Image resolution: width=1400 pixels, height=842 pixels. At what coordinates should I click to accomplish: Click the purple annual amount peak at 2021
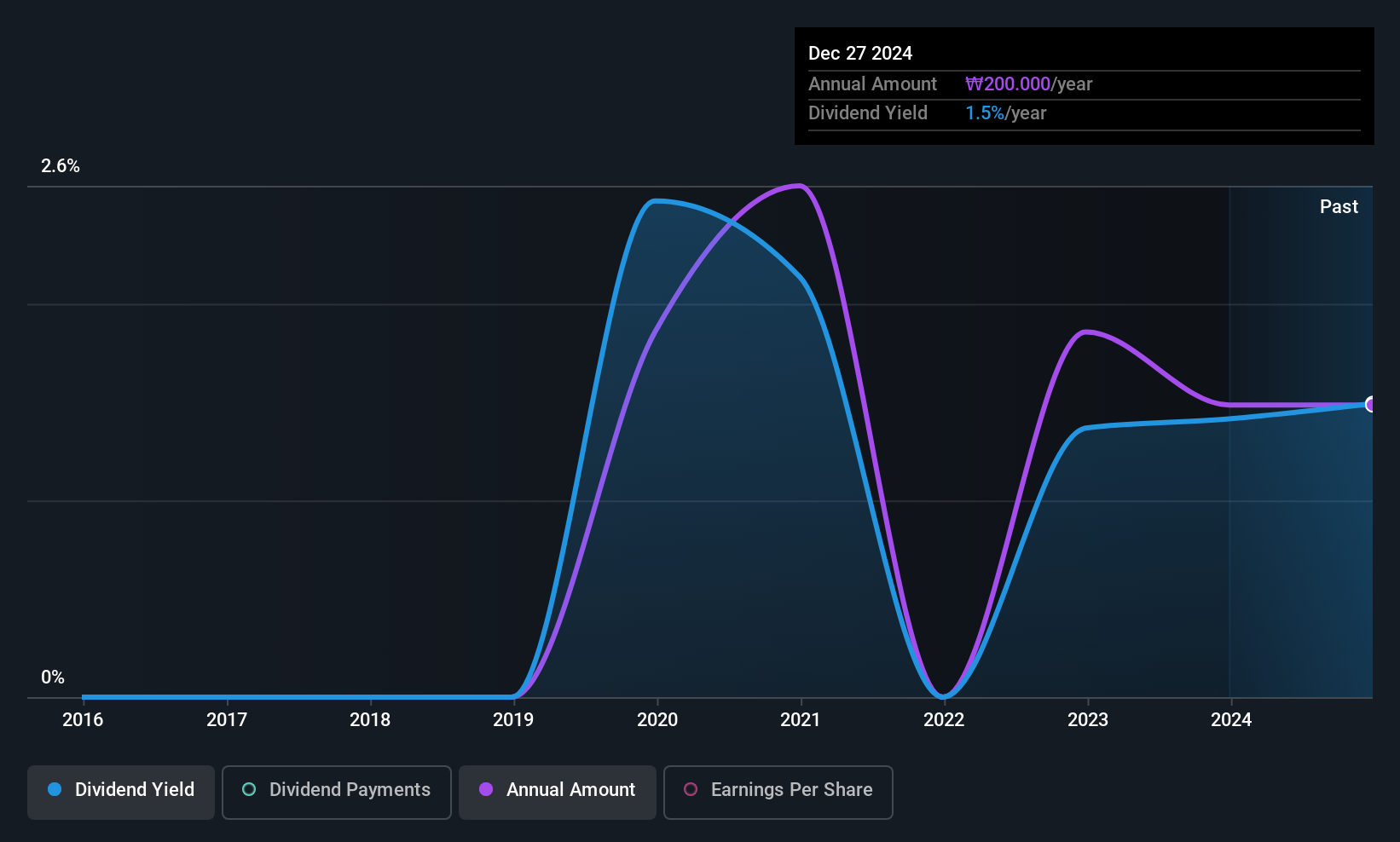tap(799, 186)
